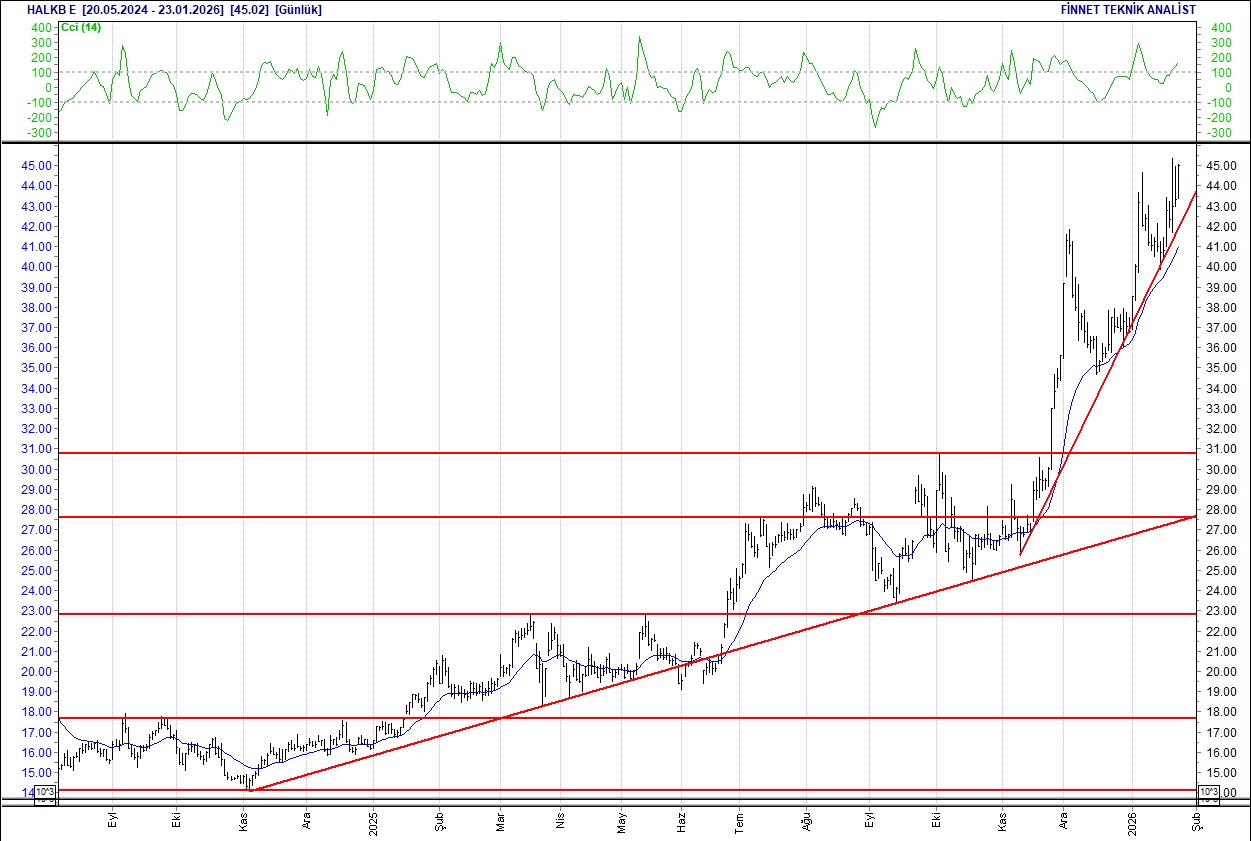1251x841 pixels.
Task: Click the dashed 100 level line in CCI panel
Action: pyautogui.click(x=600, y=73)
